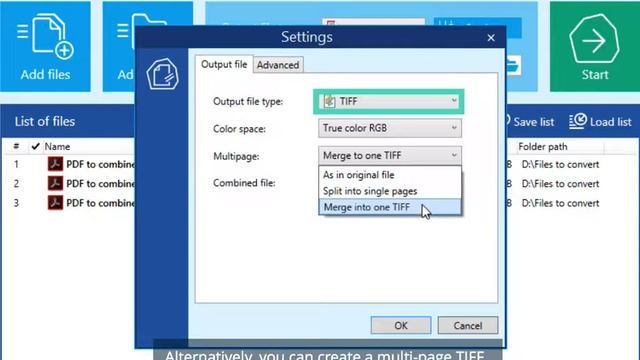Image resolution: width=640 pixels, height=360 pixels.
Task: Click PDF icon in row 2
Action: coord(55,183)
